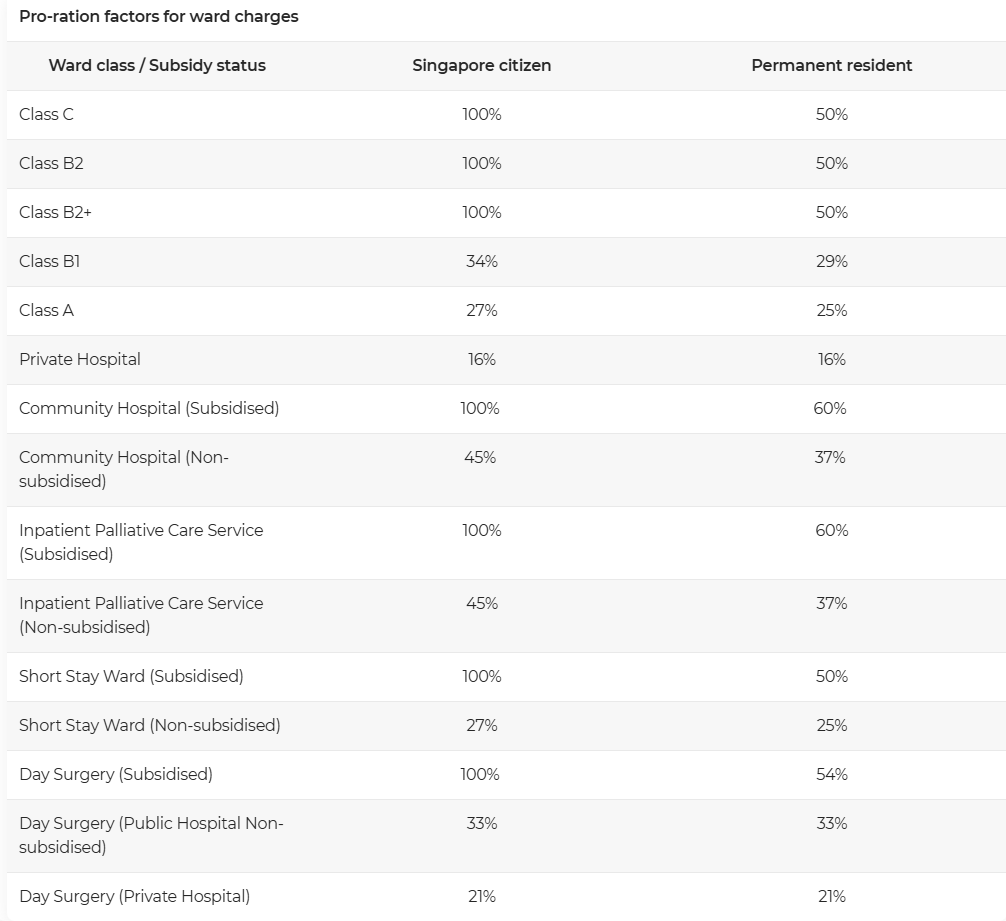1006x921 pixels.
Task: Select the "Singapore citizen" column header
Action: click(481, 65)
